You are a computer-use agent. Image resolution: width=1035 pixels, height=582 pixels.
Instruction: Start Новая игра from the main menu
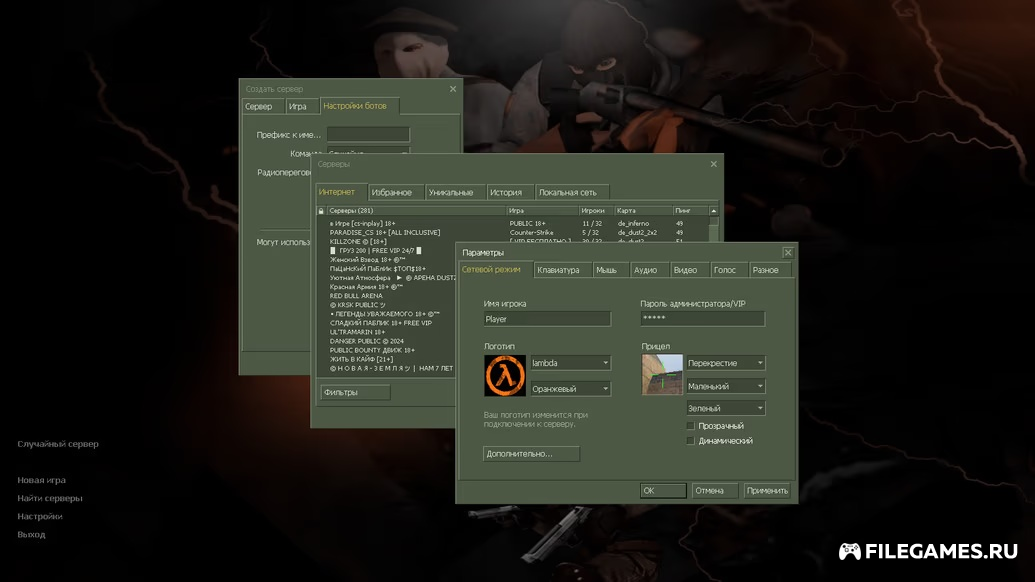tap(42, 480)
